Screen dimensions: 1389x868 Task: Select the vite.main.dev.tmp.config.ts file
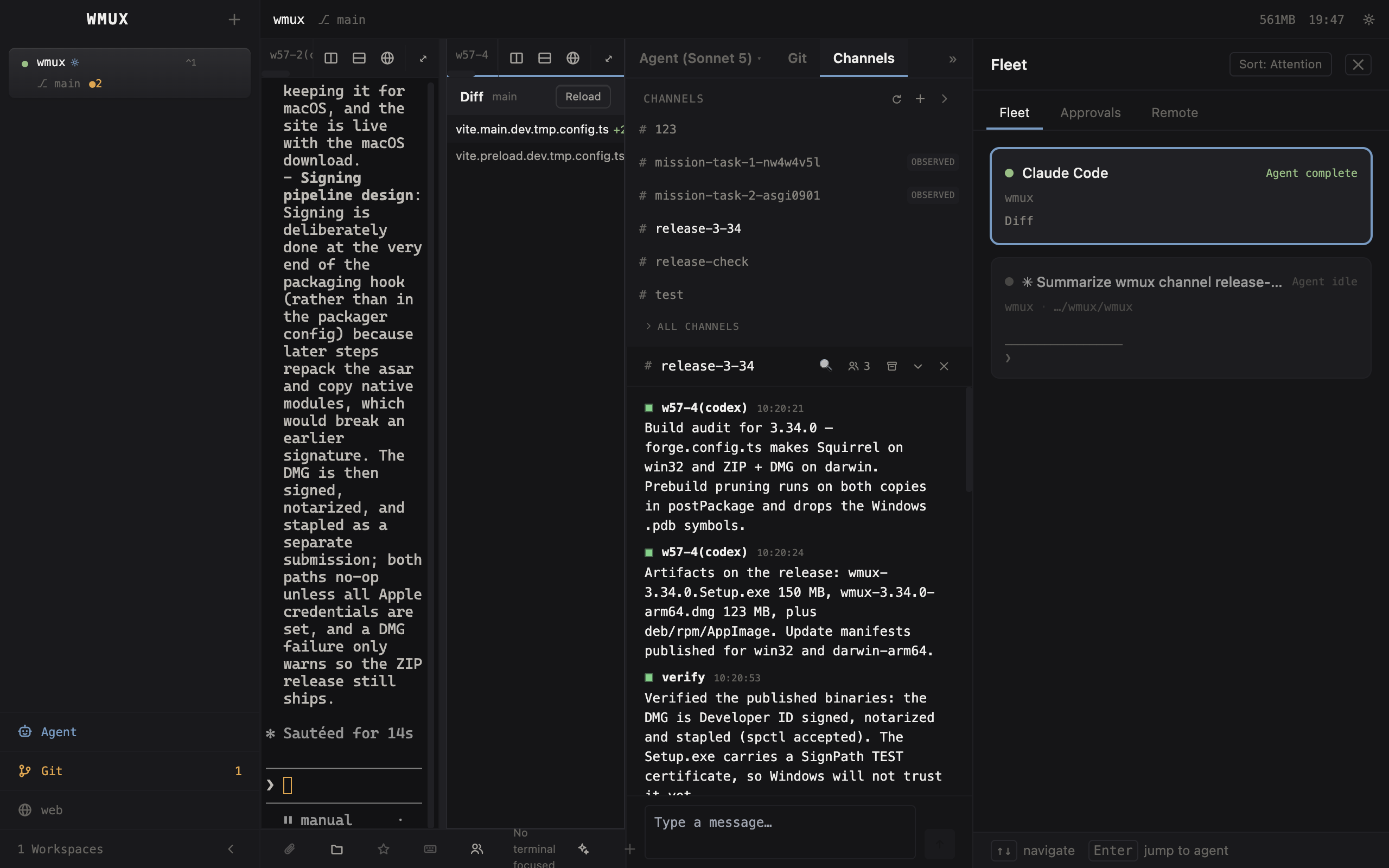click(x=536, y=129)
